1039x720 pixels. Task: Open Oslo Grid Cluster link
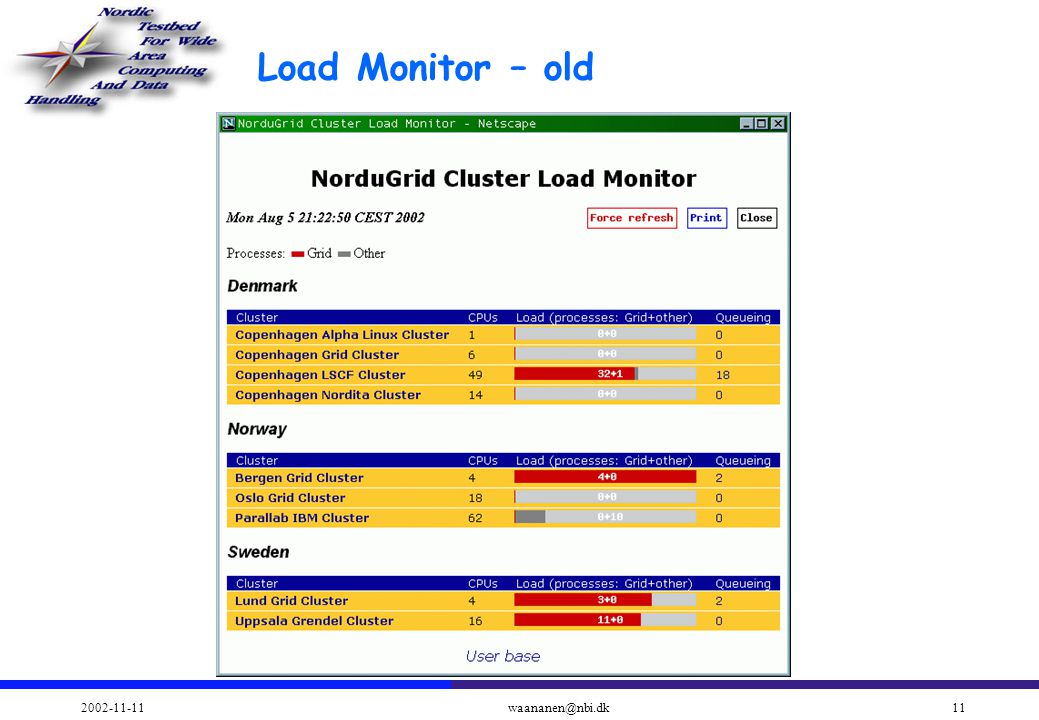click(290, 497)
